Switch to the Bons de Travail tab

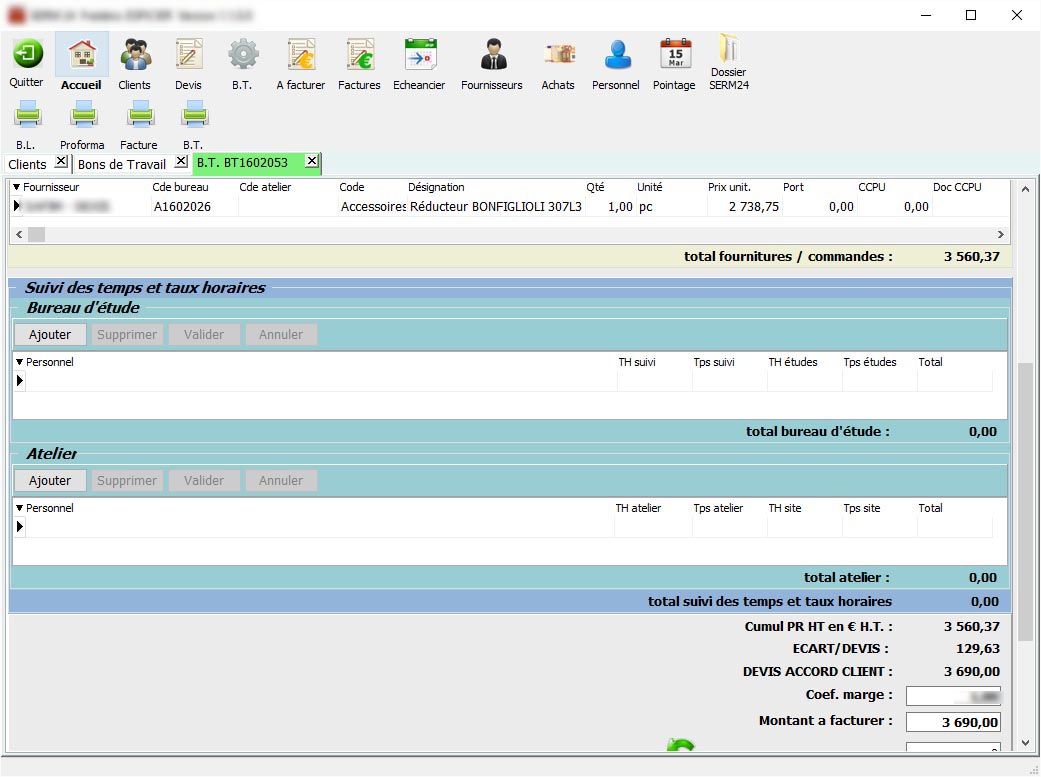pyautogui.click(x=122, y=164)
